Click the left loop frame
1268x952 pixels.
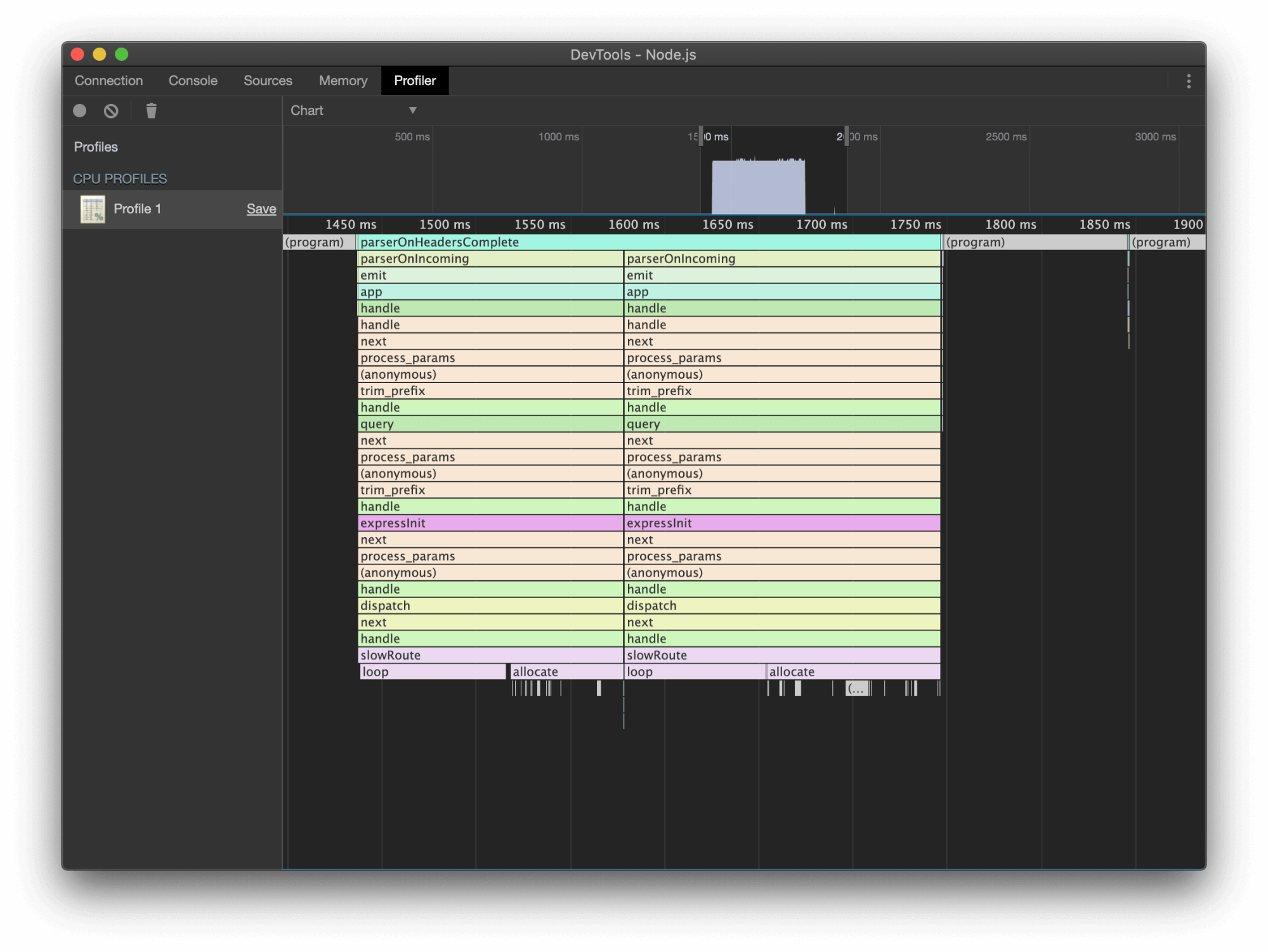coord(433,672)
